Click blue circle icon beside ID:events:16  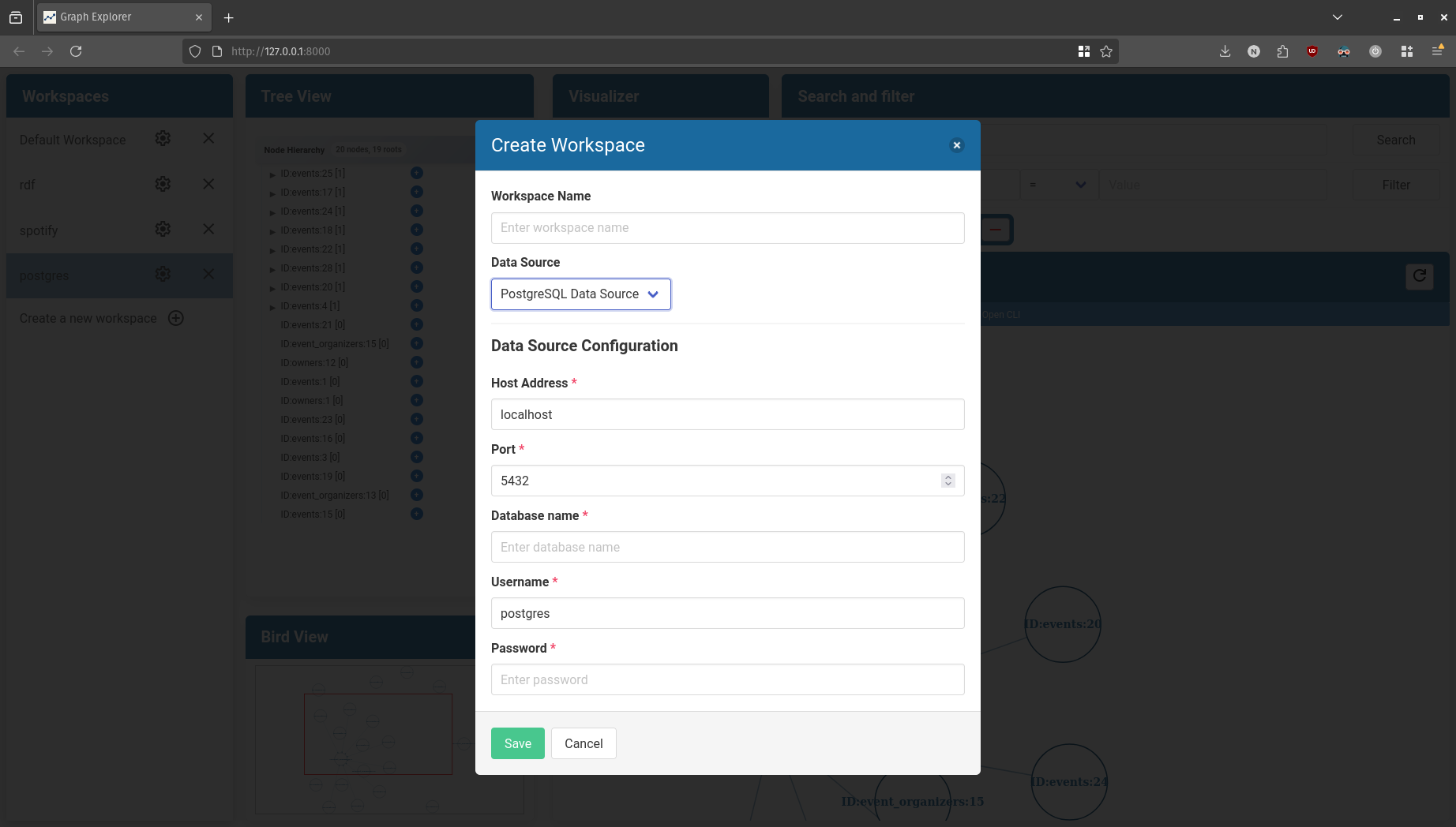click(417, 438)
